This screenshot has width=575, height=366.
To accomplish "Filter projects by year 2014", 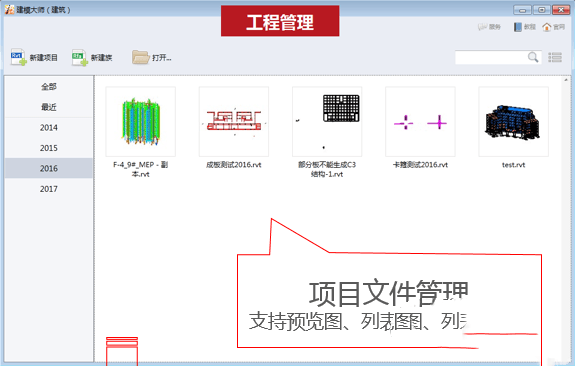I will click(x=49, y=128).
